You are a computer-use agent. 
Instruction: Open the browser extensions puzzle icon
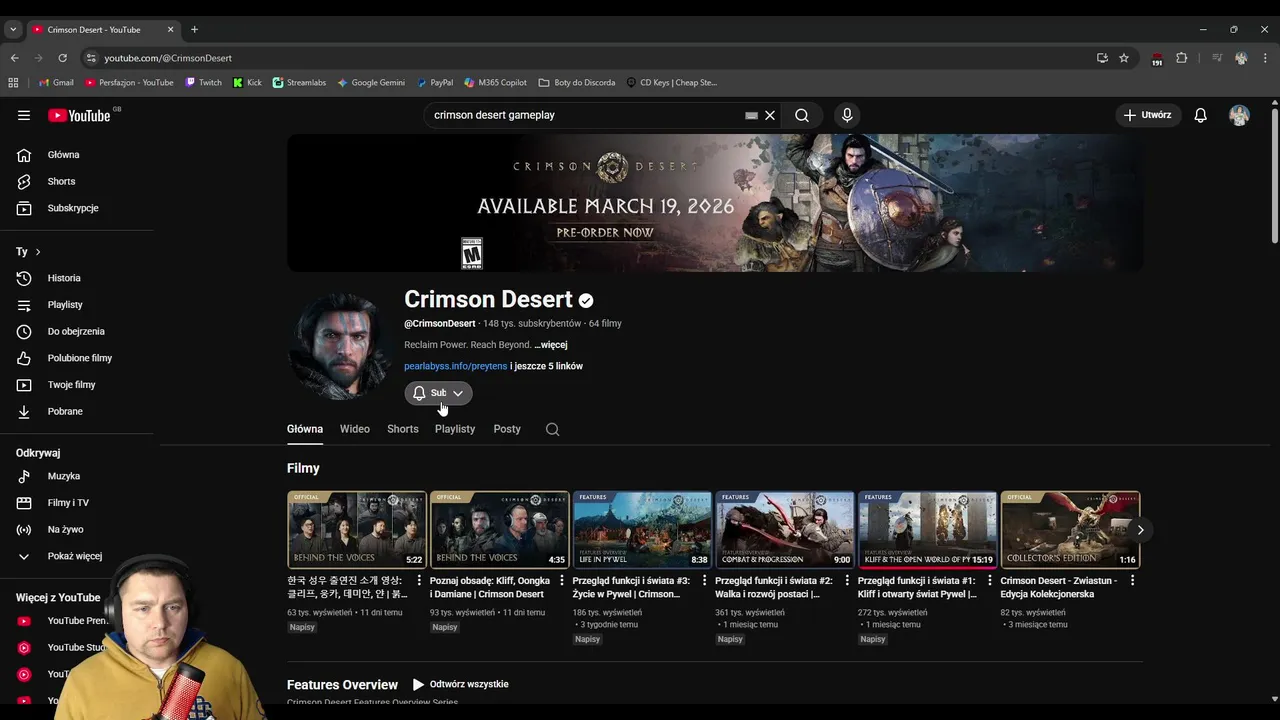pos(1182,58)
